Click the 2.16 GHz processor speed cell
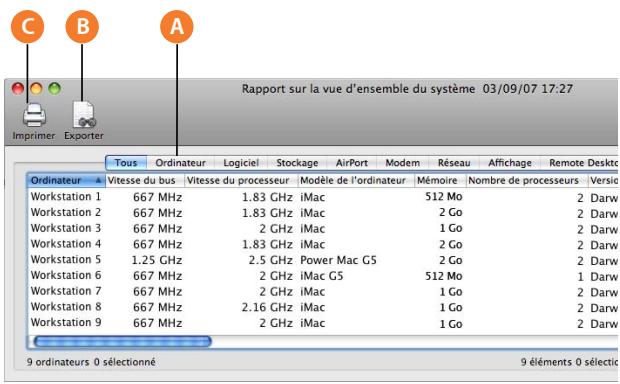Viewport: 620px width, 384px height. 267,307
